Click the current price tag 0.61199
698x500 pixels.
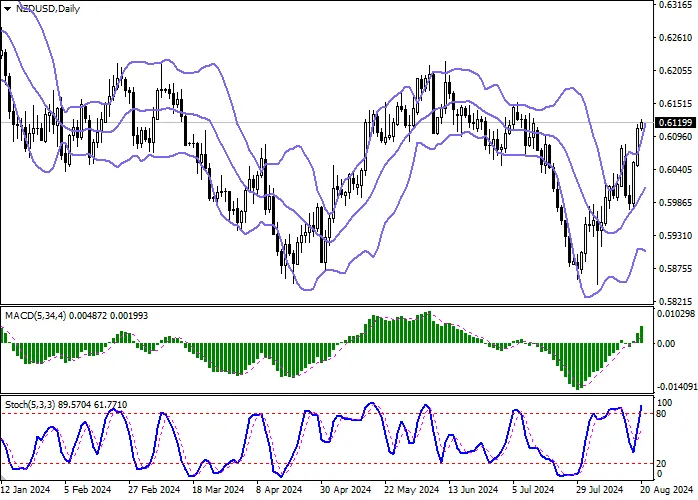(x=675, y=122)
